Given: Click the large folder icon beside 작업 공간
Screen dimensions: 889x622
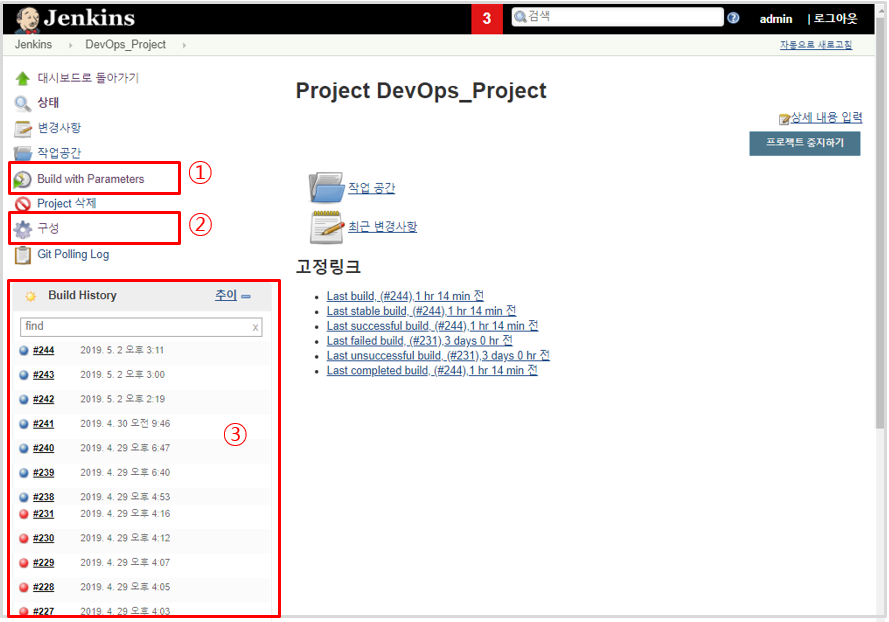Looking at the screenshot, I should click(x=327, y=188).
